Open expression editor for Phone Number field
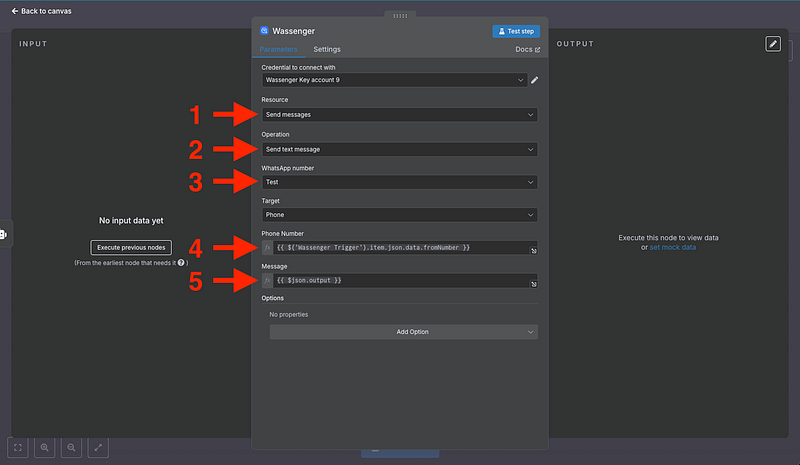This screenshot has width=800, height=465. [533, 251]
